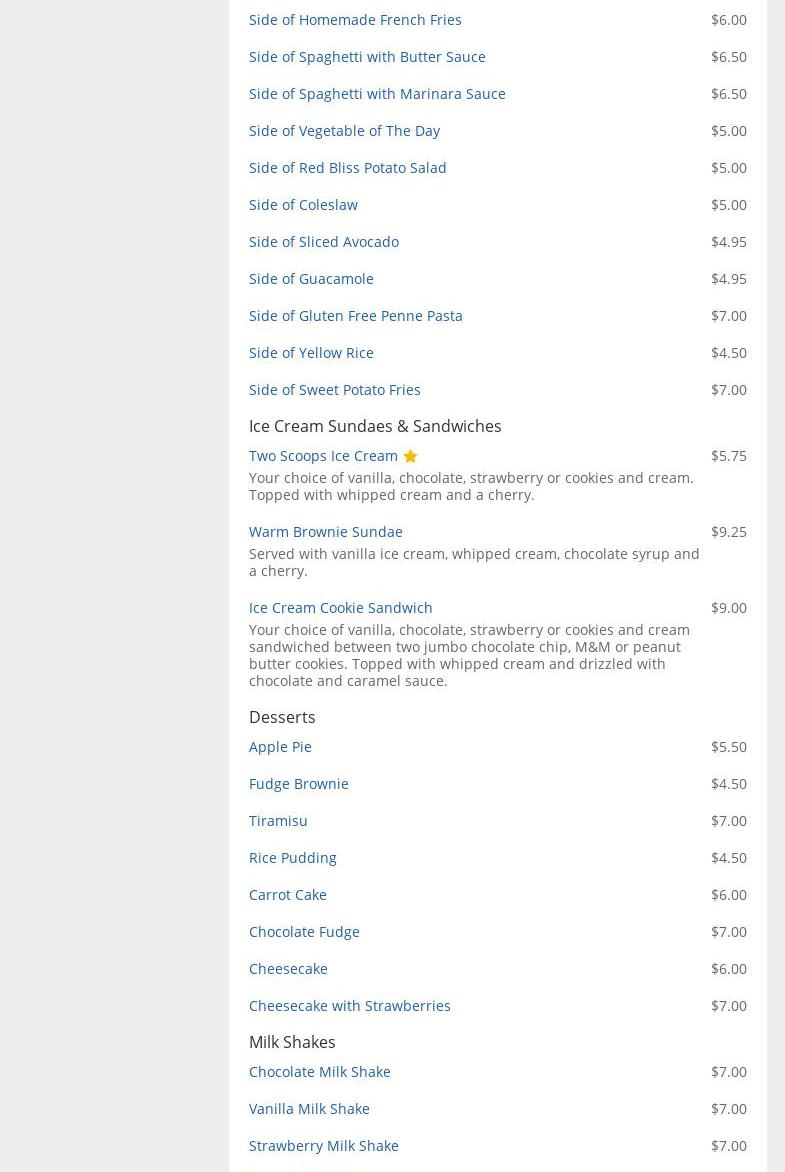Choose Side of Sweet Potato Fries
Screen dimensions: 785x1172
[x=334, y=390]
